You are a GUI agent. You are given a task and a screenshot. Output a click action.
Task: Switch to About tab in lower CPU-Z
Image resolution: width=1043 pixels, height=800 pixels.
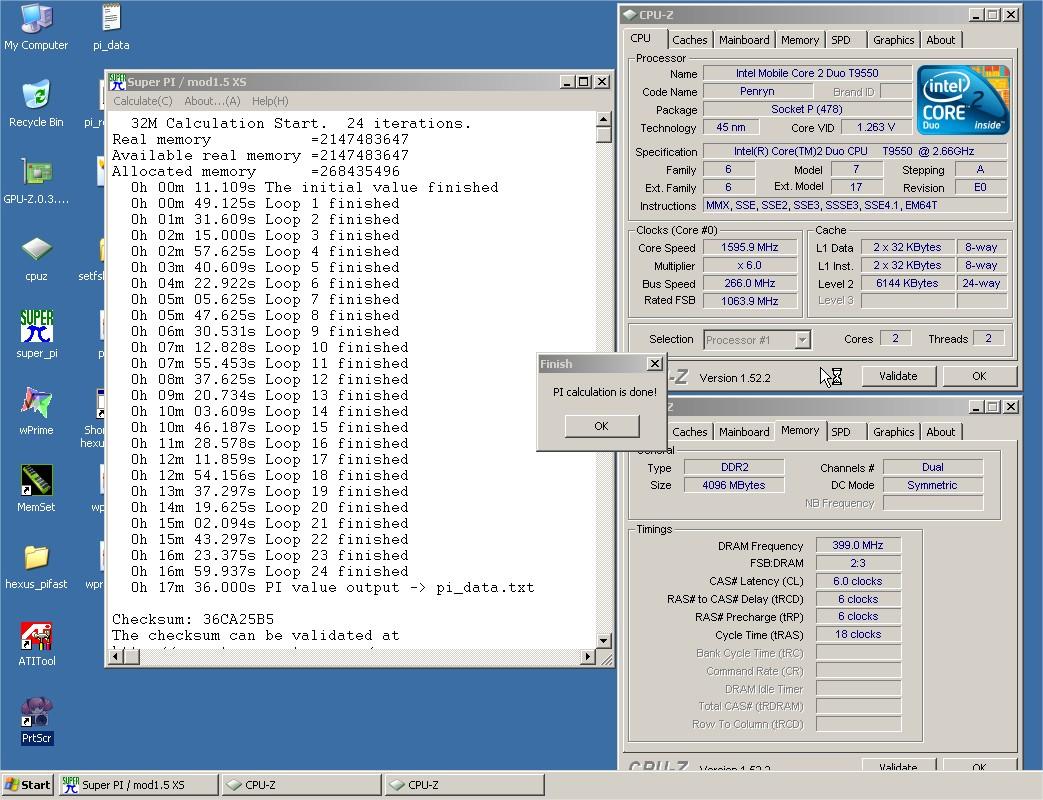pos(941,432)
